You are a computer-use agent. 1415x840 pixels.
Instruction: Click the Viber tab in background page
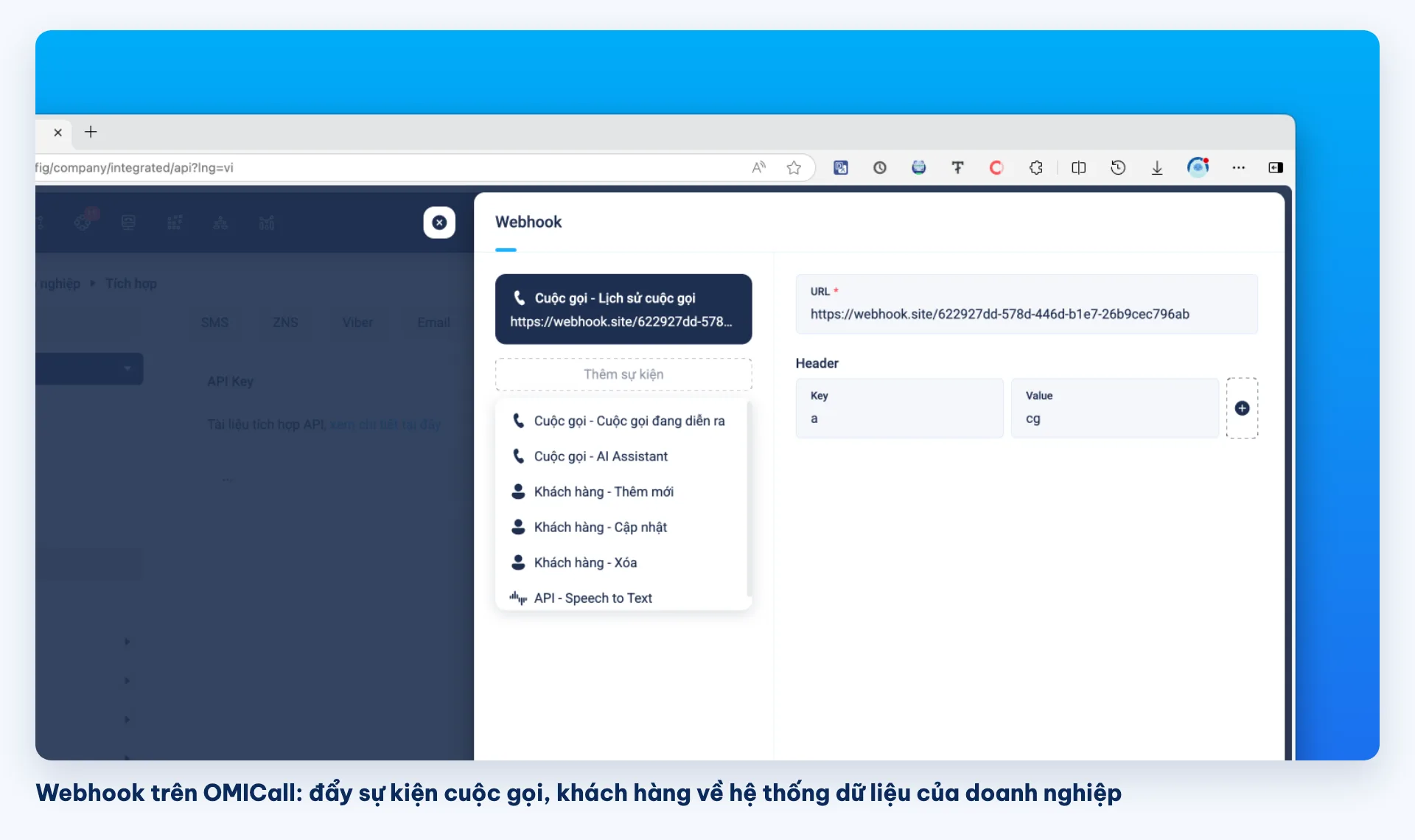click(x=357, y=323)
